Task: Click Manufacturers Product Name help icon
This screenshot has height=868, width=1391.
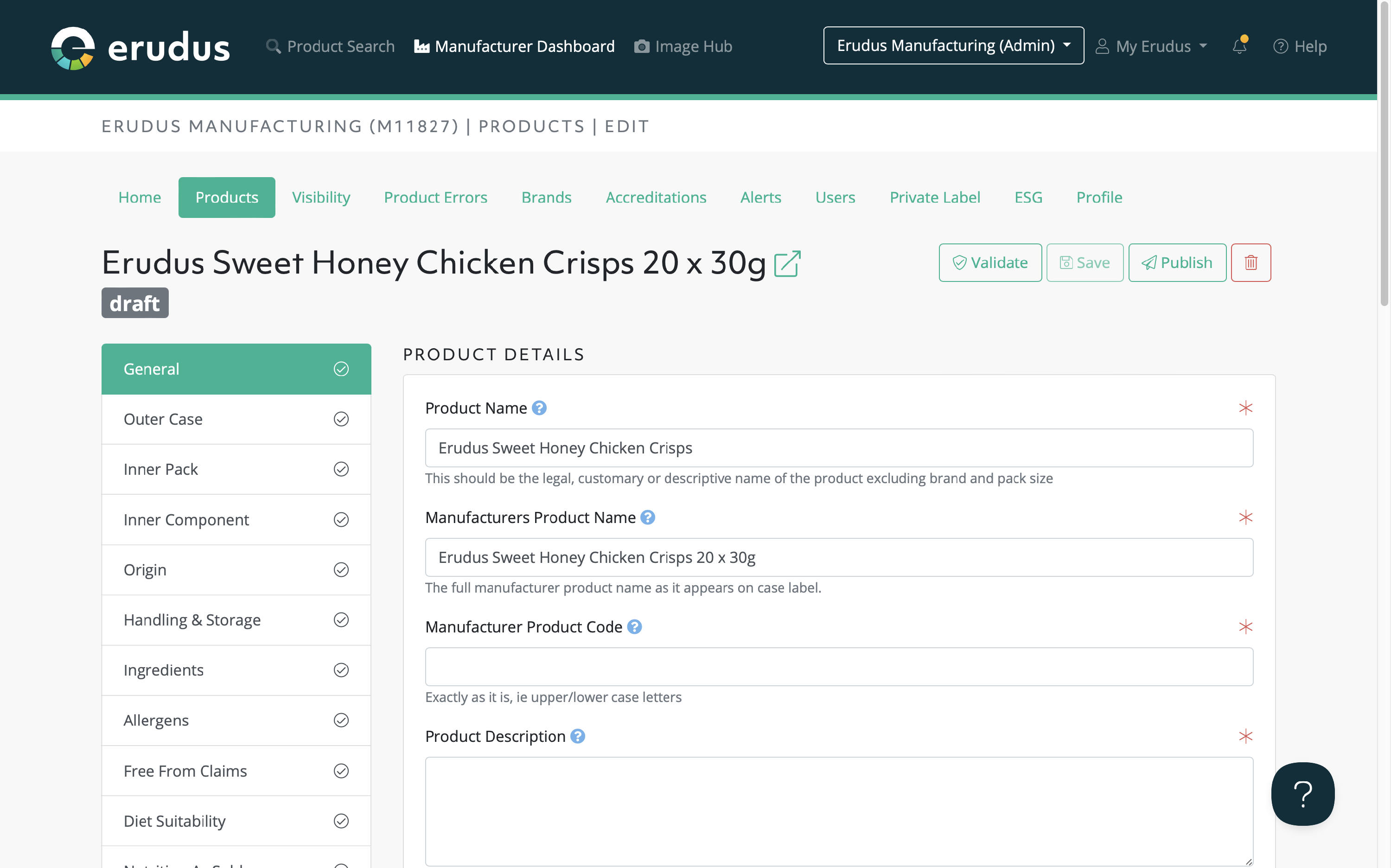Action: pos(648,517)
